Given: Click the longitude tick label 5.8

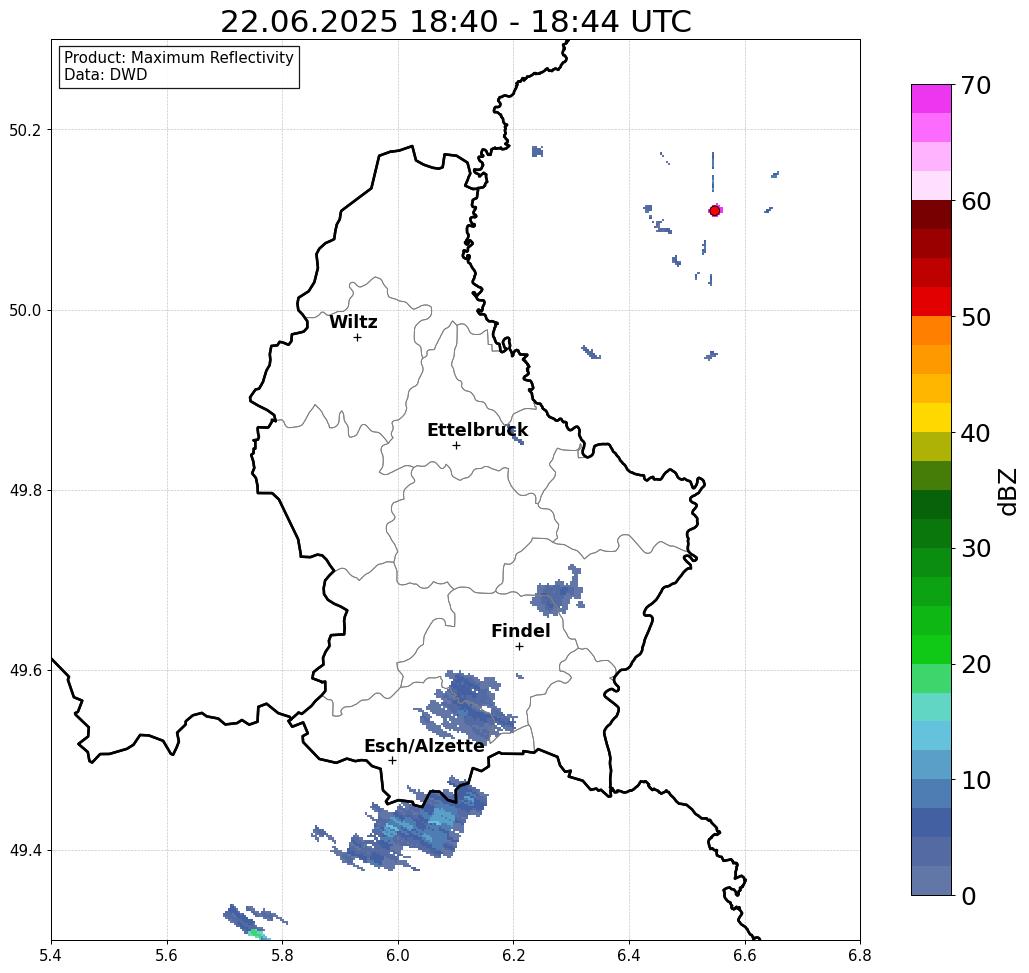Looking at the screenshot, I should click(x=282, y=955).
